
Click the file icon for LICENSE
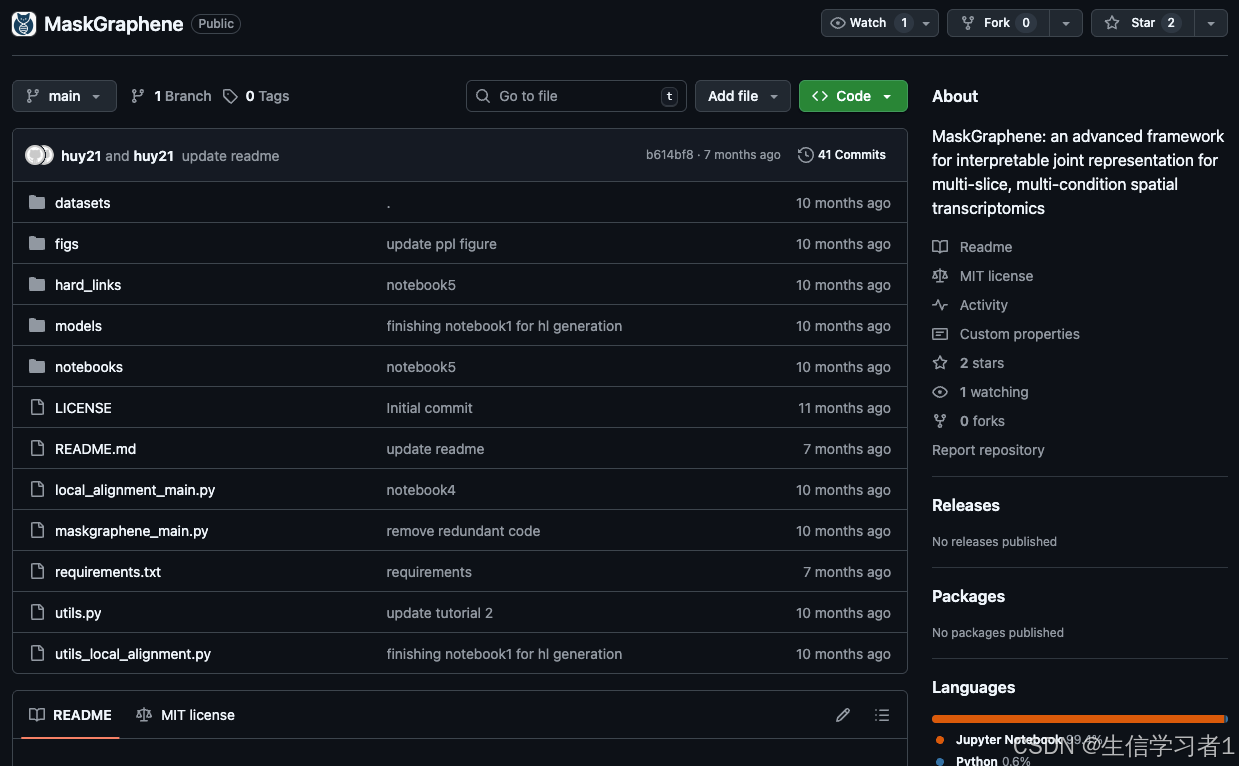click(x=37, y=408)
